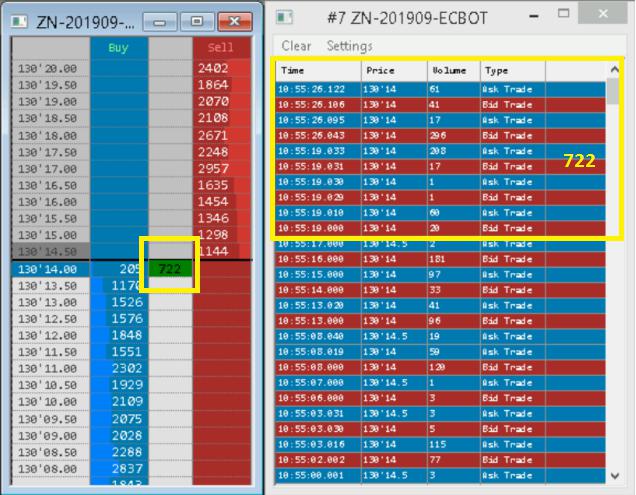This screenshot has height=495, width=636.
Task: Click the Volume column header
Action: click(453, 71)
